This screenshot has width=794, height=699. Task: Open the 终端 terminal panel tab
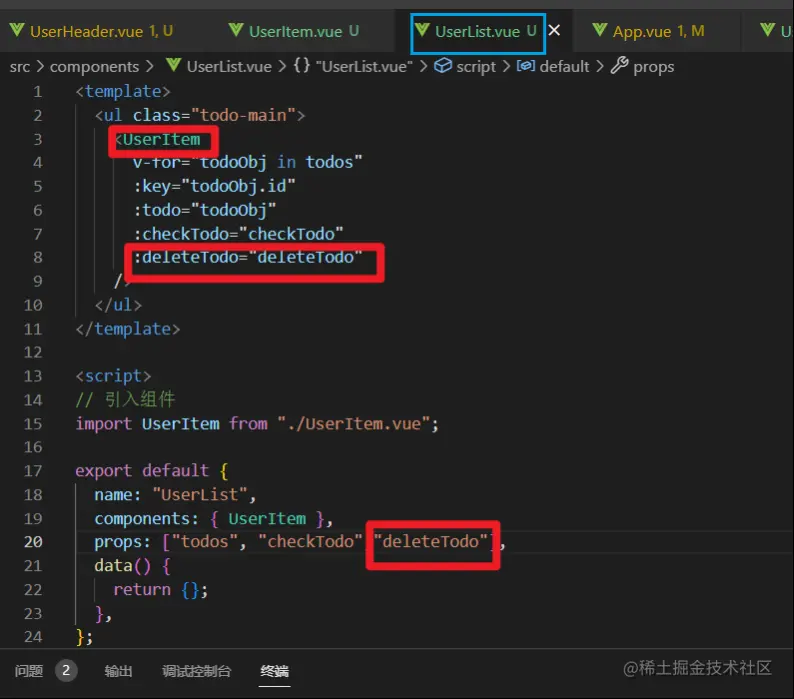coord(274,671)
